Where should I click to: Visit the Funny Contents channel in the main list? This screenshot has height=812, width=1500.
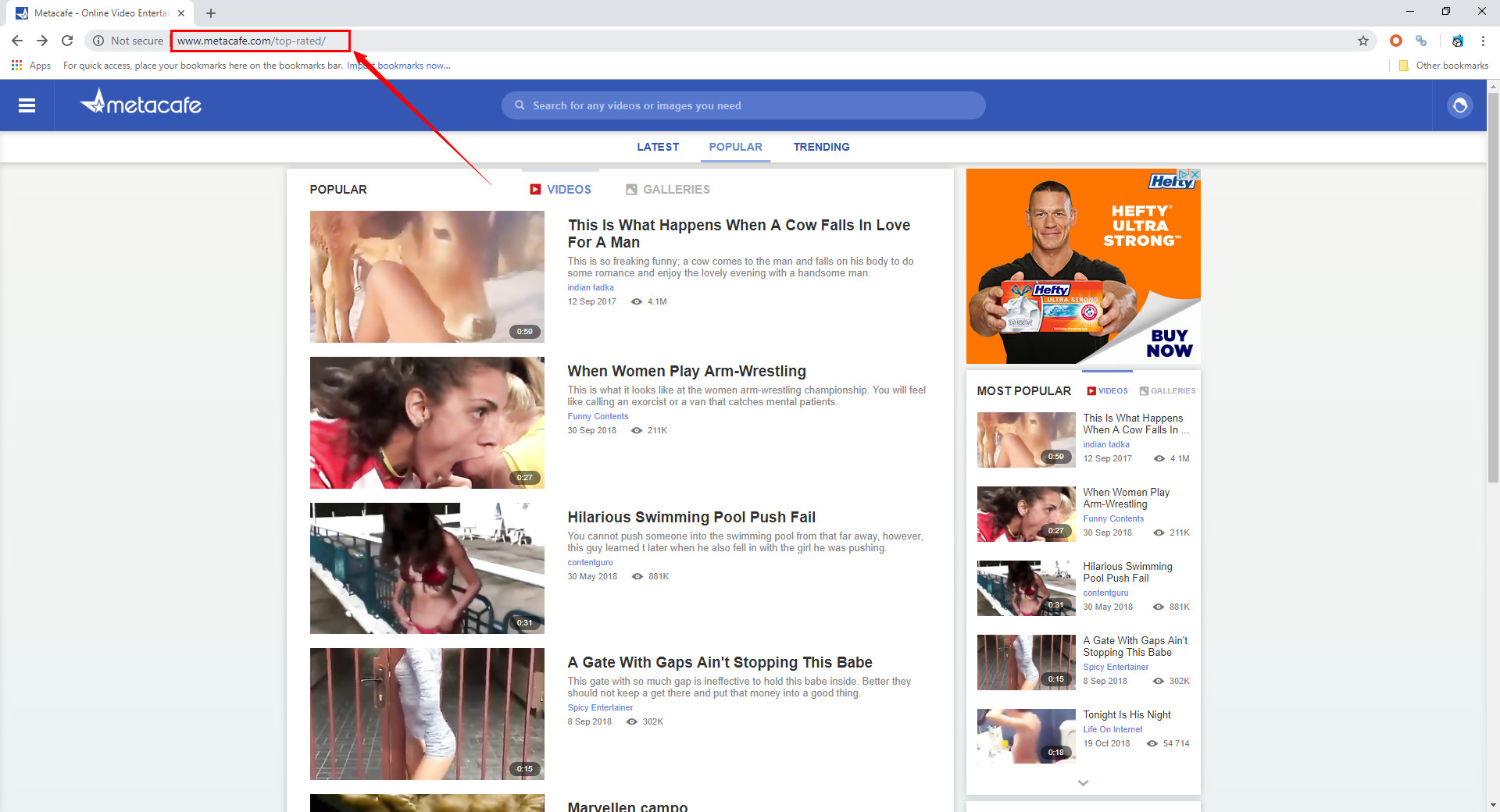point(598,416)
